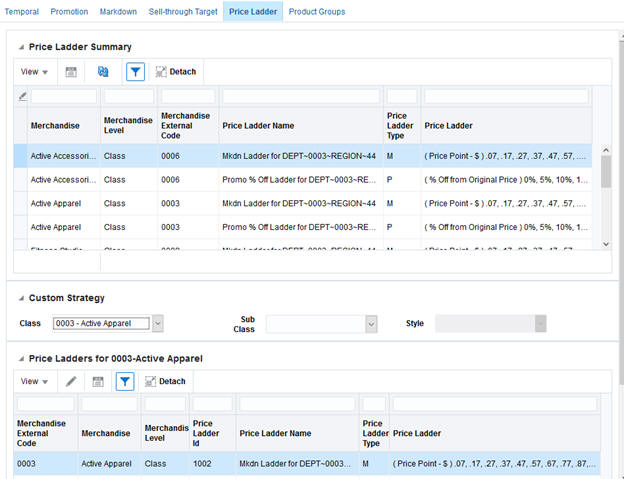
Task: Click the Sub Class input field
Action: click(x=316, y=324)
